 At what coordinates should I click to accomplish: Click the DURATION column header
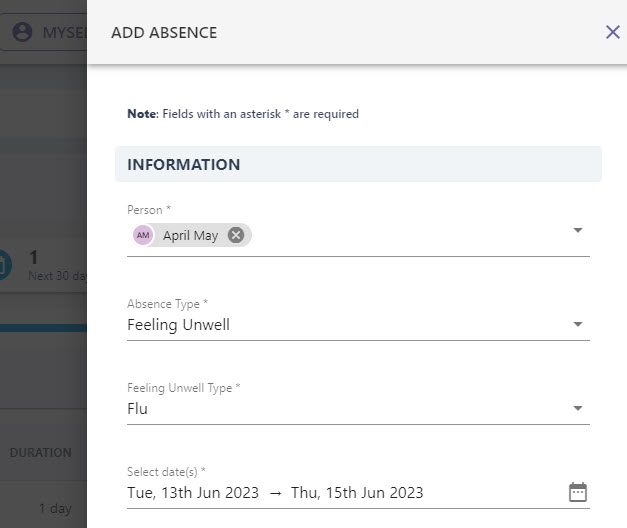pyautogui.click(x=40, y=452)
